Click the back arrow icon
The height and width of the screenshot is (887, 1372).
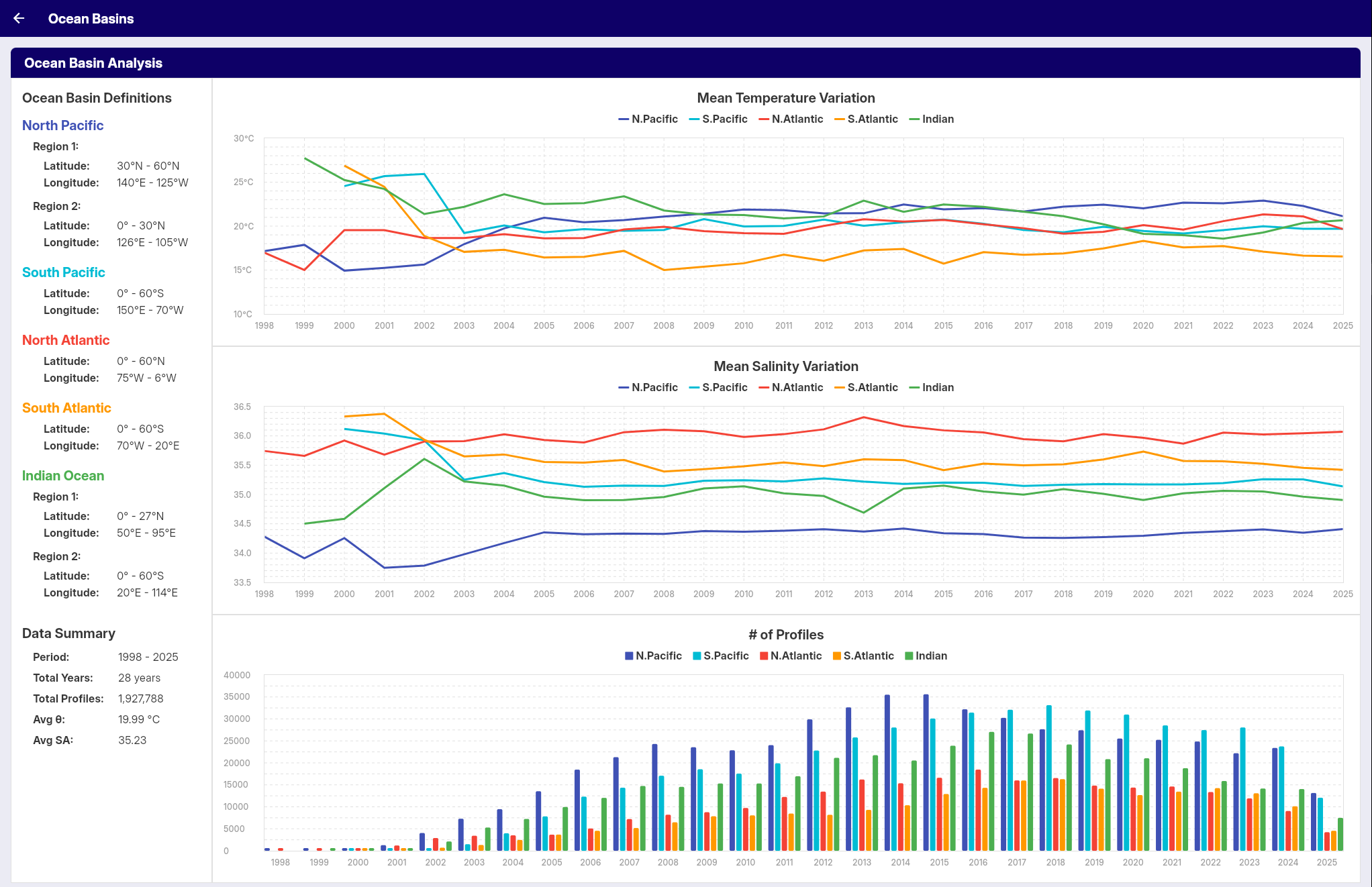pyautogui.click(x=19, y=18)
